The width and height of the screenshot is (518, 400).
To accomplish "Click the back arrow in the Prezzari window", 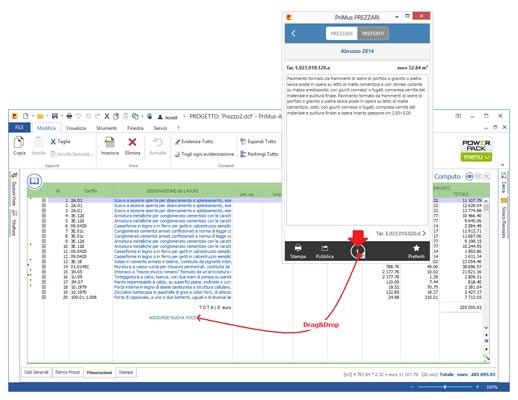I will 294,33.
